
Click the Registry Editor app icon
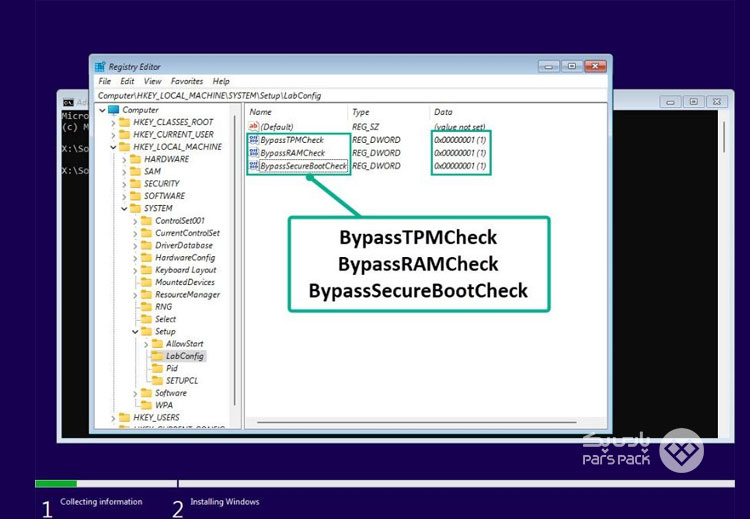[x=100, y=66]
